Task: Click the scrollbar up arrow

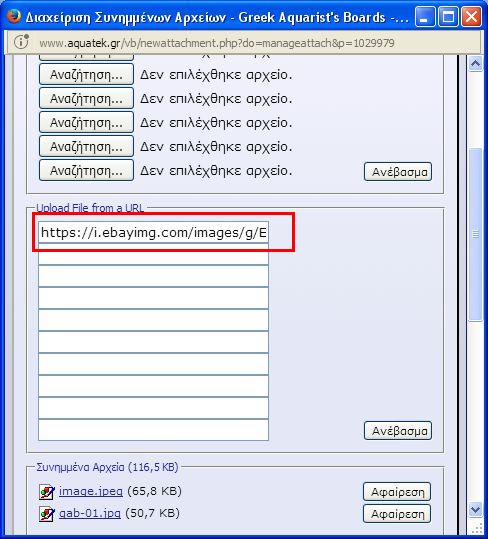Action: click(476, 64)
